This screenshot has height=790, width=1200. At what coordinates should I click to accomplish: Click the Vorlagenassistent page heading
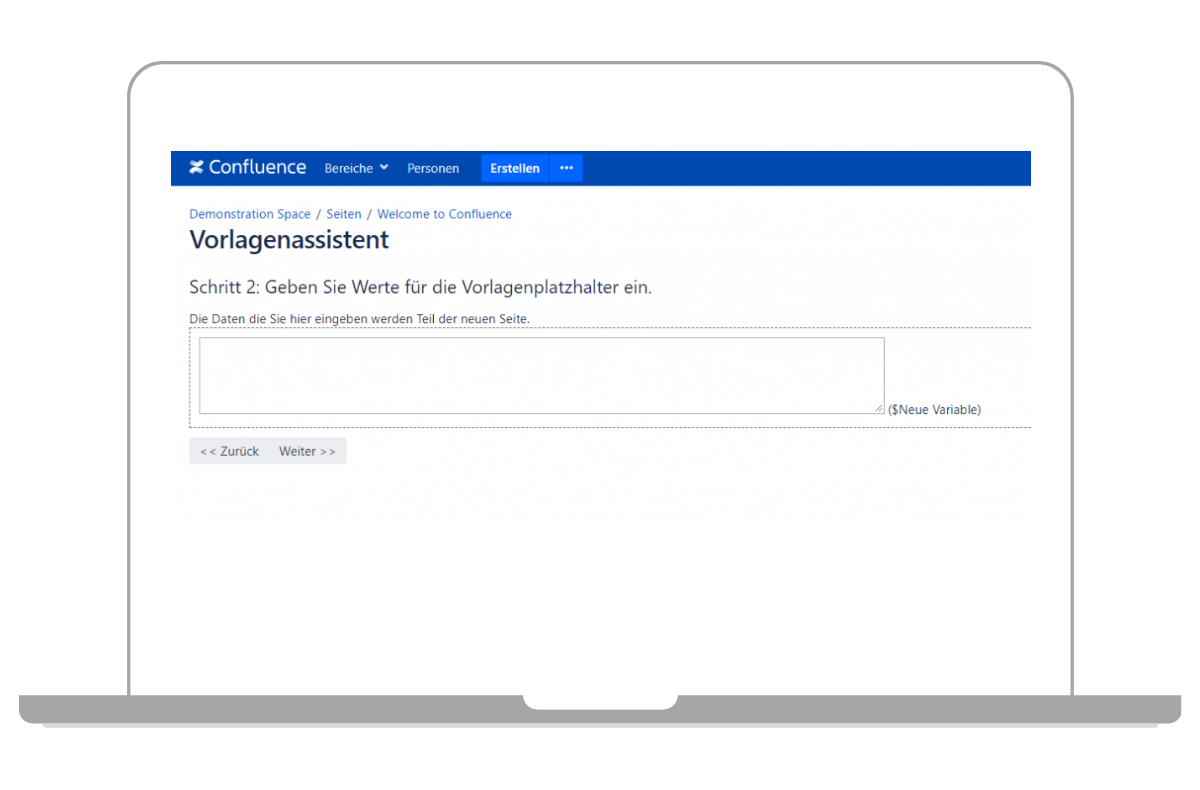[x=289, y=240]
